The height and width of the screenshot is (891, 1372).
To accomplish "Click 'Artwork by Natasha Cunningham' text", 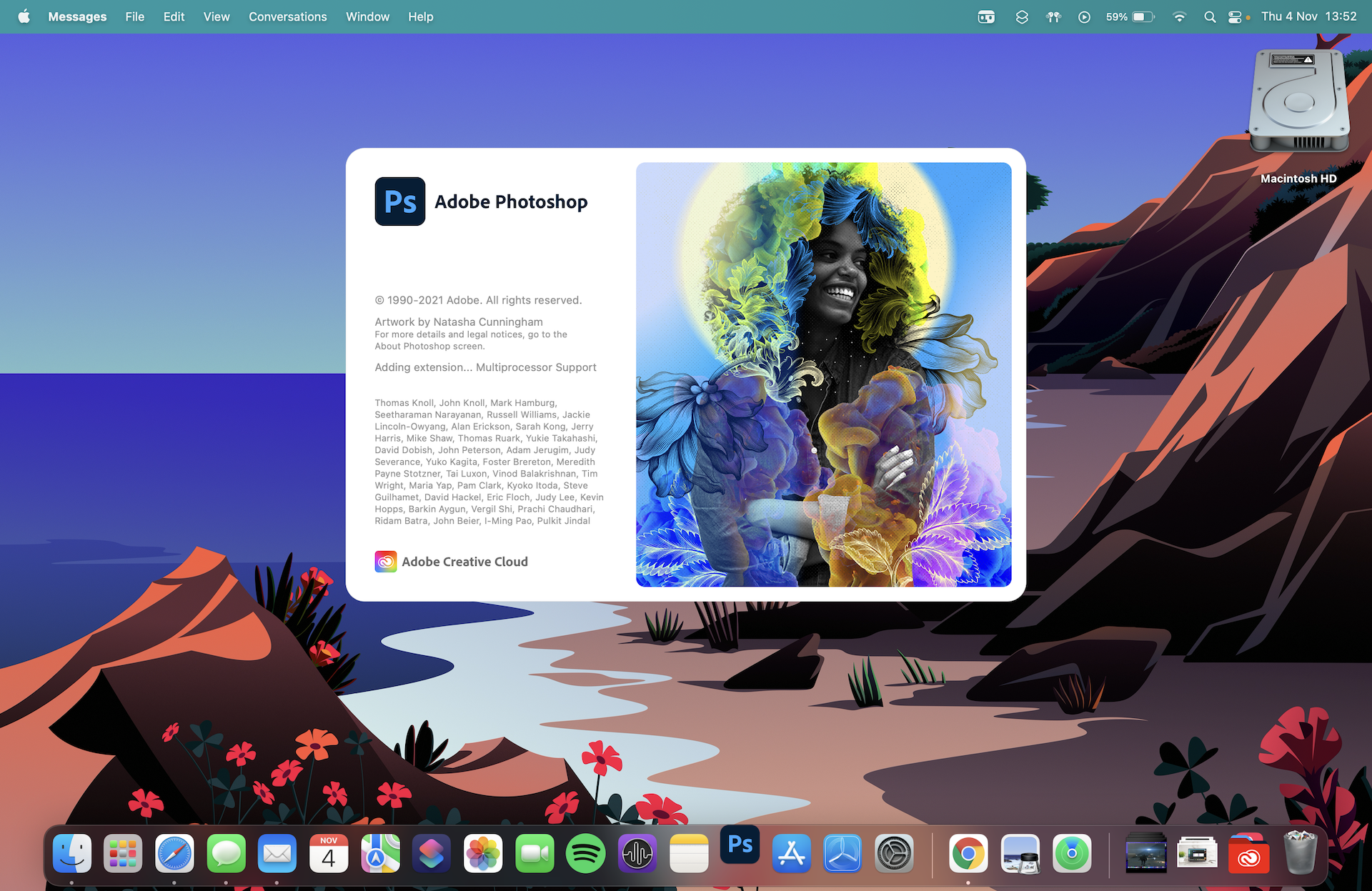I will coord(459,322).
